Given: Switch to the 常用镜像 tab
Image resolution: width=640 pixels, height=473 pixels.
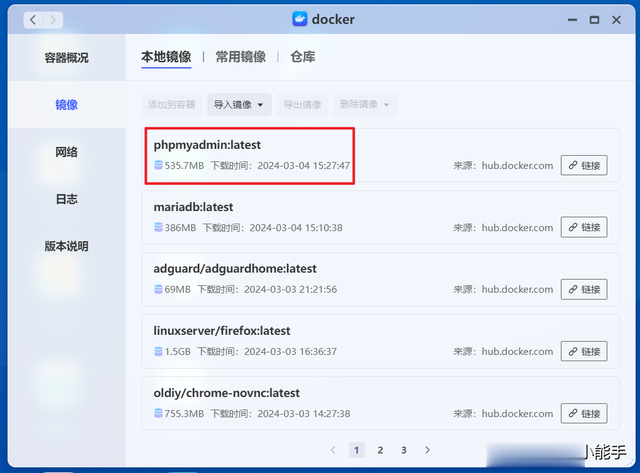Looking at the screenshot, I should [x=241, y=57].
